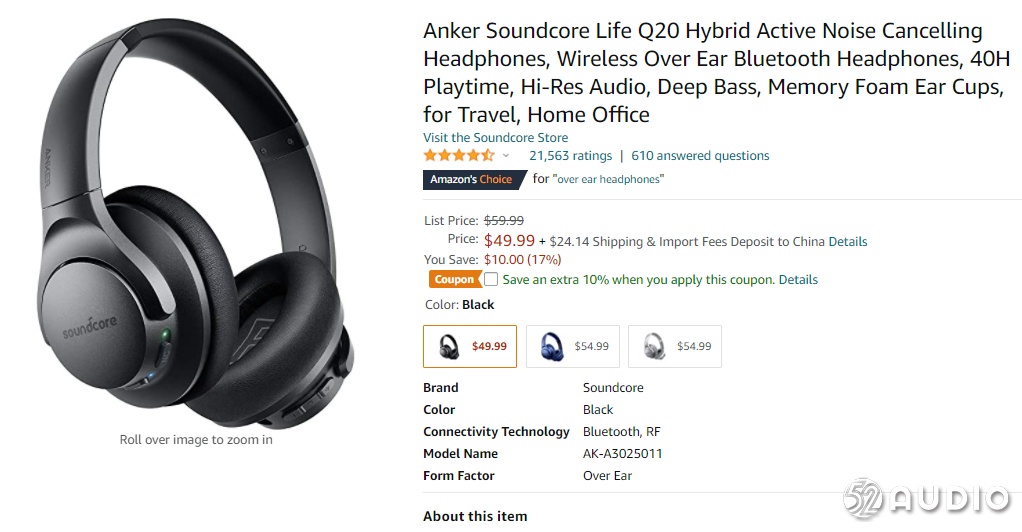Choose the blue headphones color option
This screenshot has height=532, width=1022.
[573, 346]
